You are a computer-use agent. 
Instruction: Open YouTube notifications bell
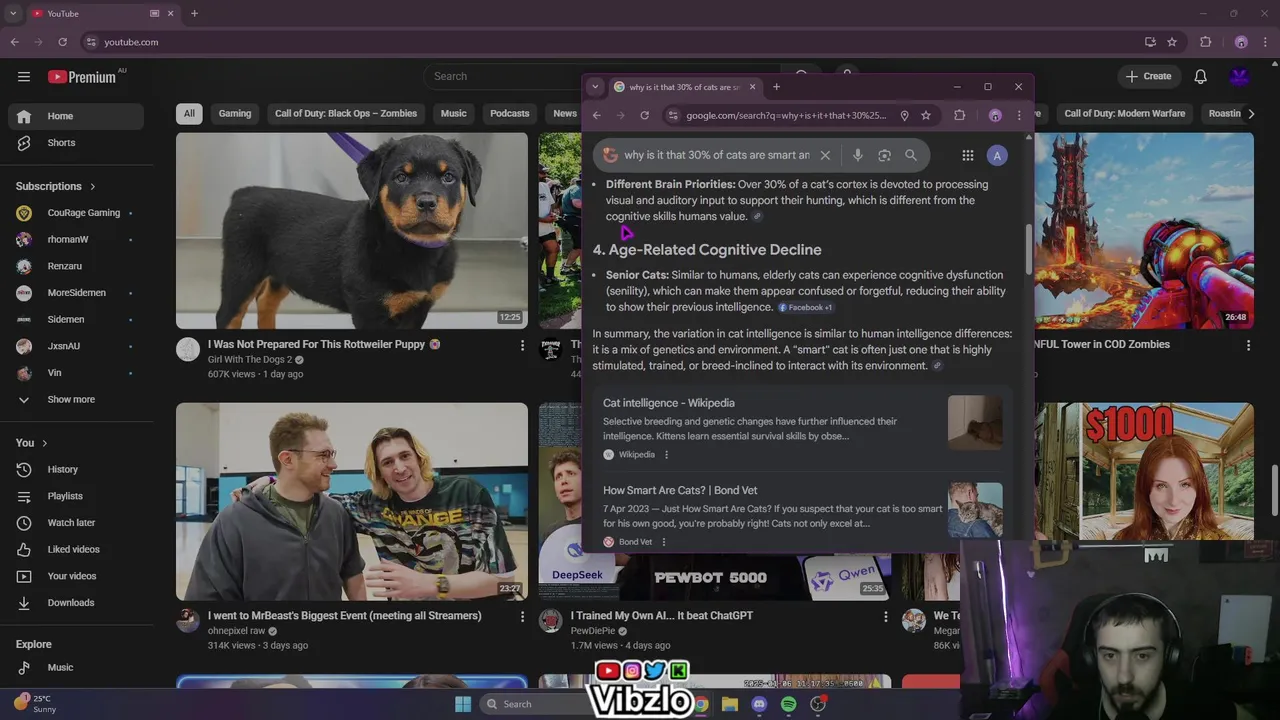pos(1201,77)
